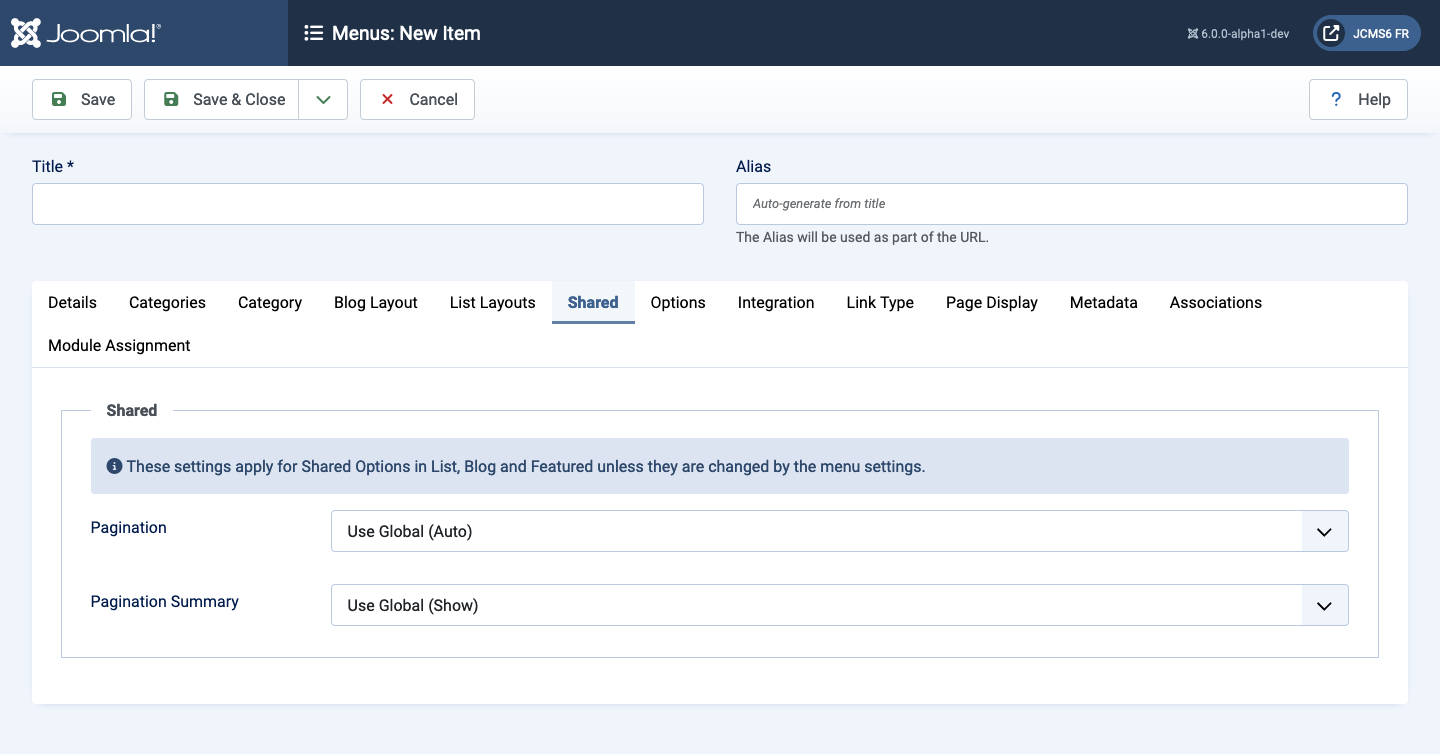This screenshot has width=1440, height=754.
Task: Open the Pagination dropdown
Action: (x=839, y=531)
